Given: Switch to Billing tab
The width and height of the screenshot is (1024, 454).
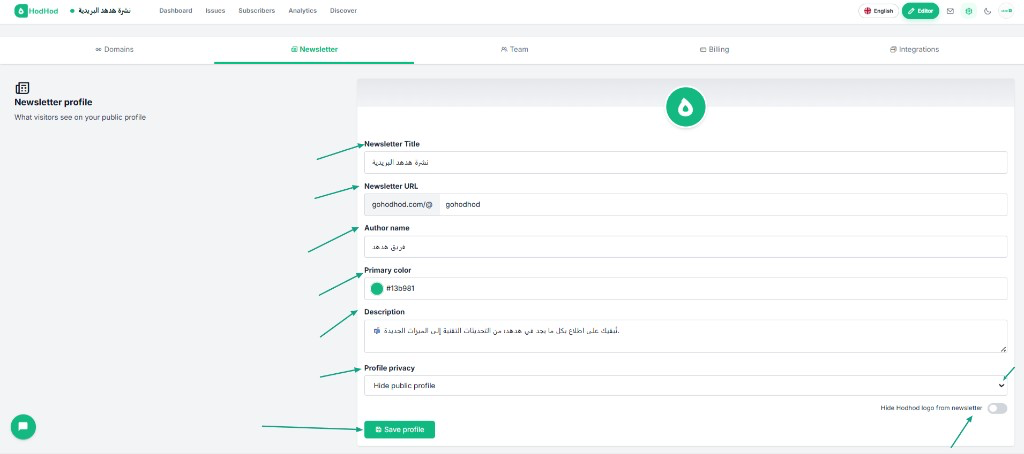Looking at the screenshot, I should point(714,50).
